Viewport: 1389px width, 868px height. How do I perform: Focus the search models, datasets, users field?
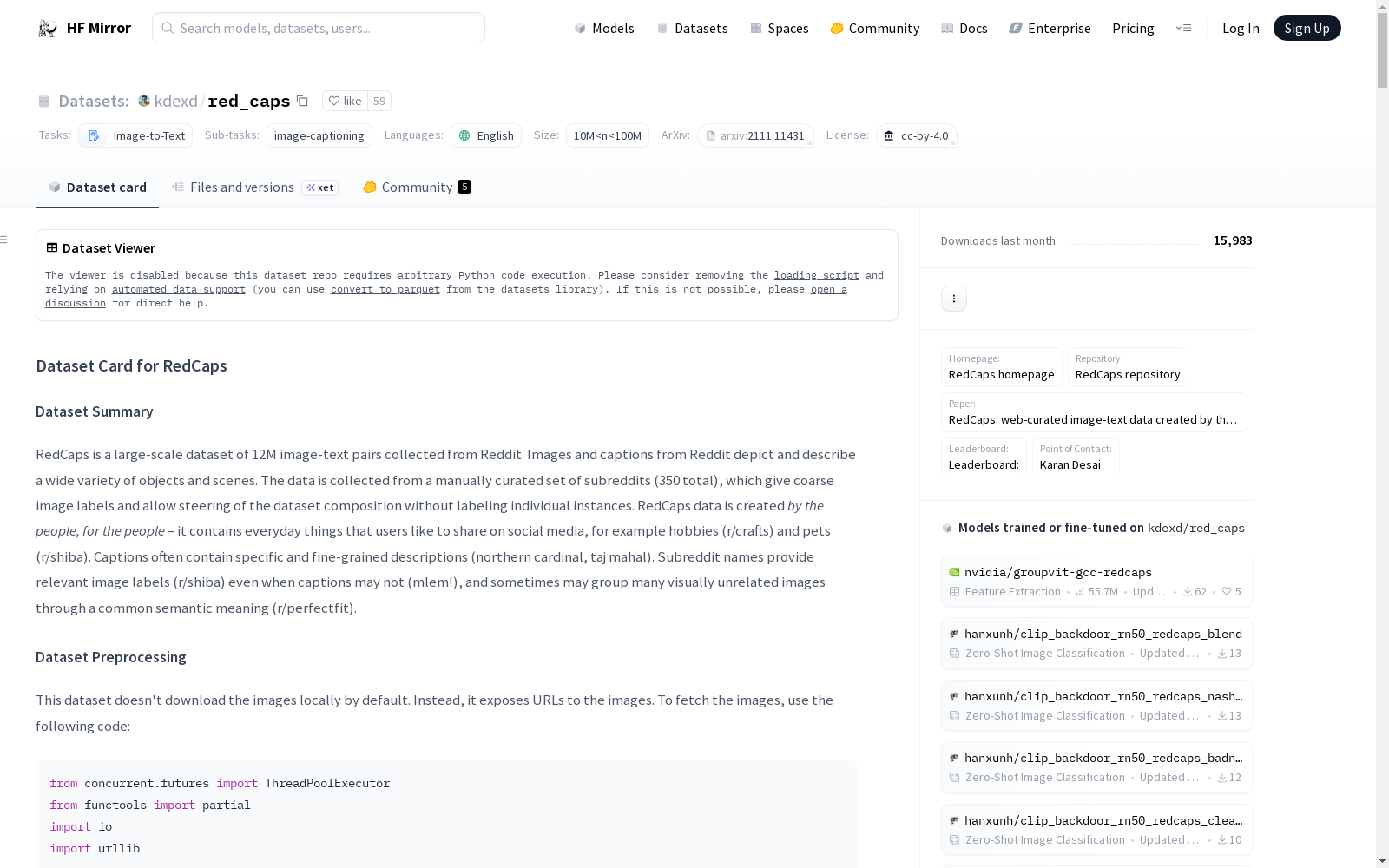click(319, 28)
